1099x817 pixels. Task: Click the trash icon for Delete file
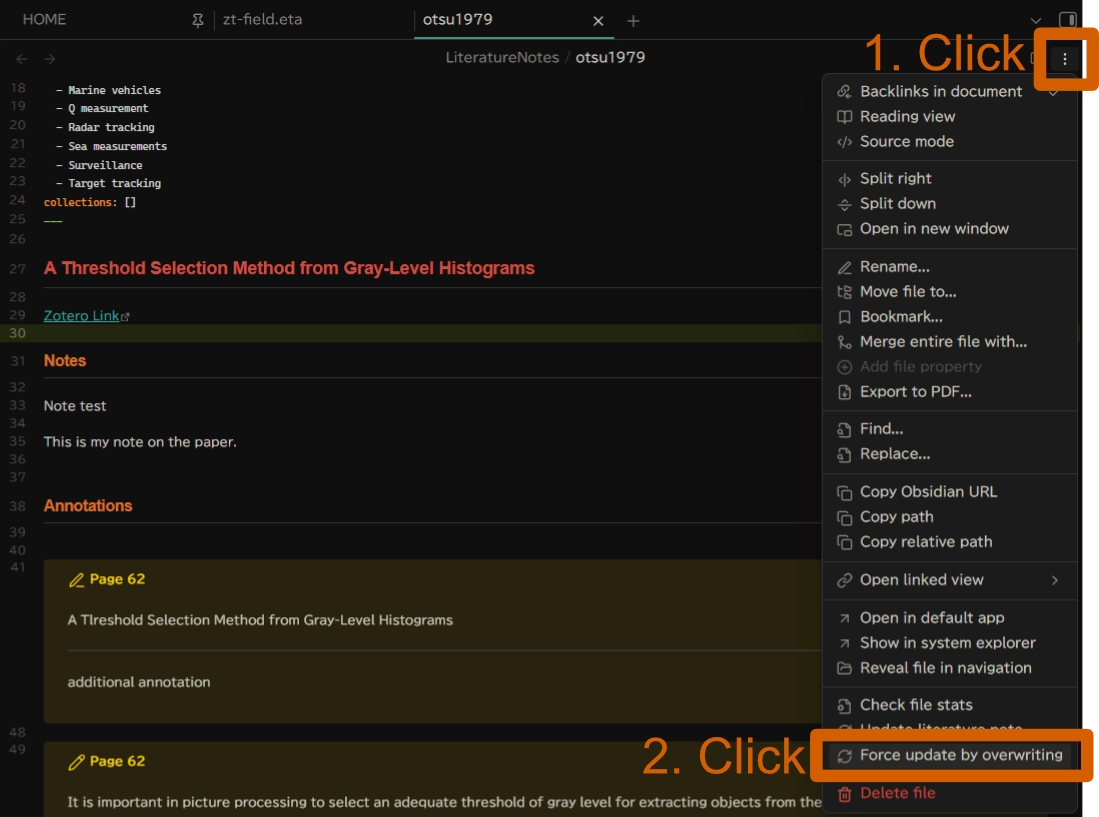[x=844, y=793]
